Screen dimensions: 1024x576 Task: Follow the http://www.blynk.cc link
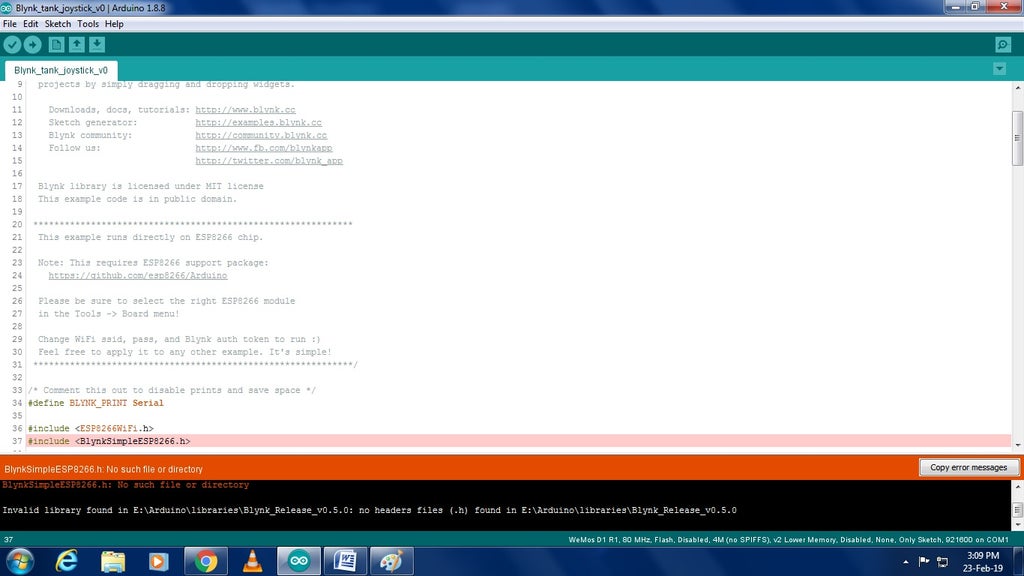click(245, 110)
